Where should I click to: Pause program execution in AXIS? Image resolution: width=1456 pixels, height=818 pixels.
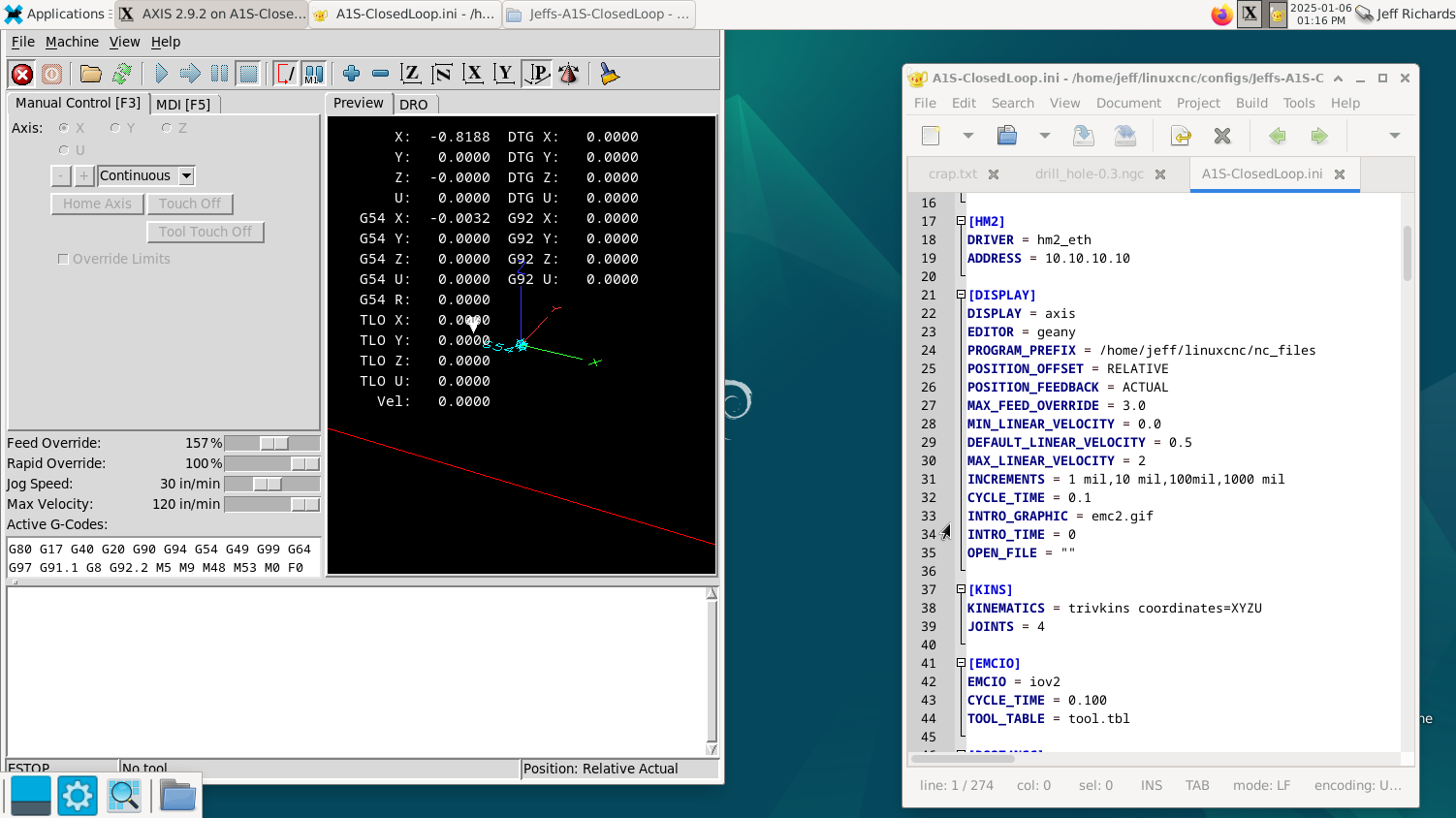219,74
